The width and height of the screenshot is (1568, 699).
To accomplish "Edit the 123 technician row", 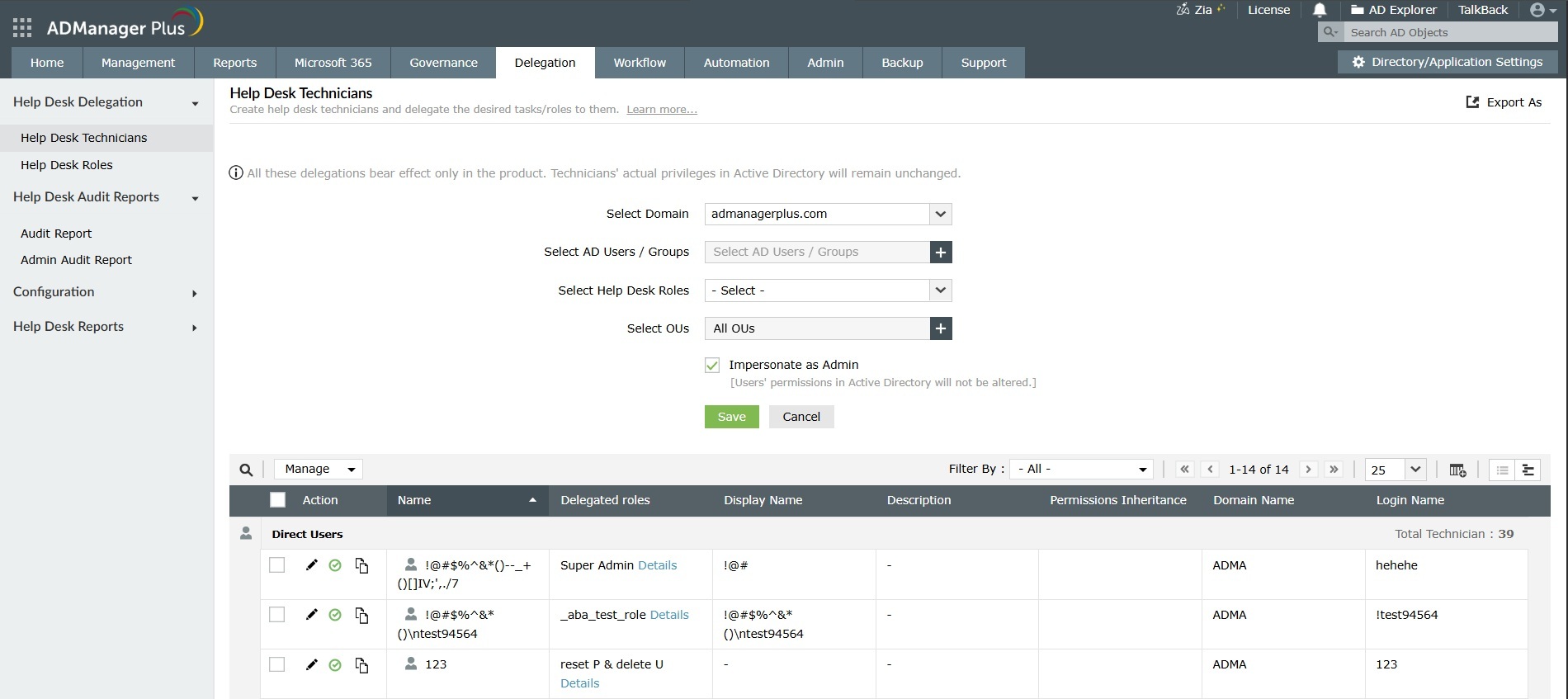I will click(311, 664).
